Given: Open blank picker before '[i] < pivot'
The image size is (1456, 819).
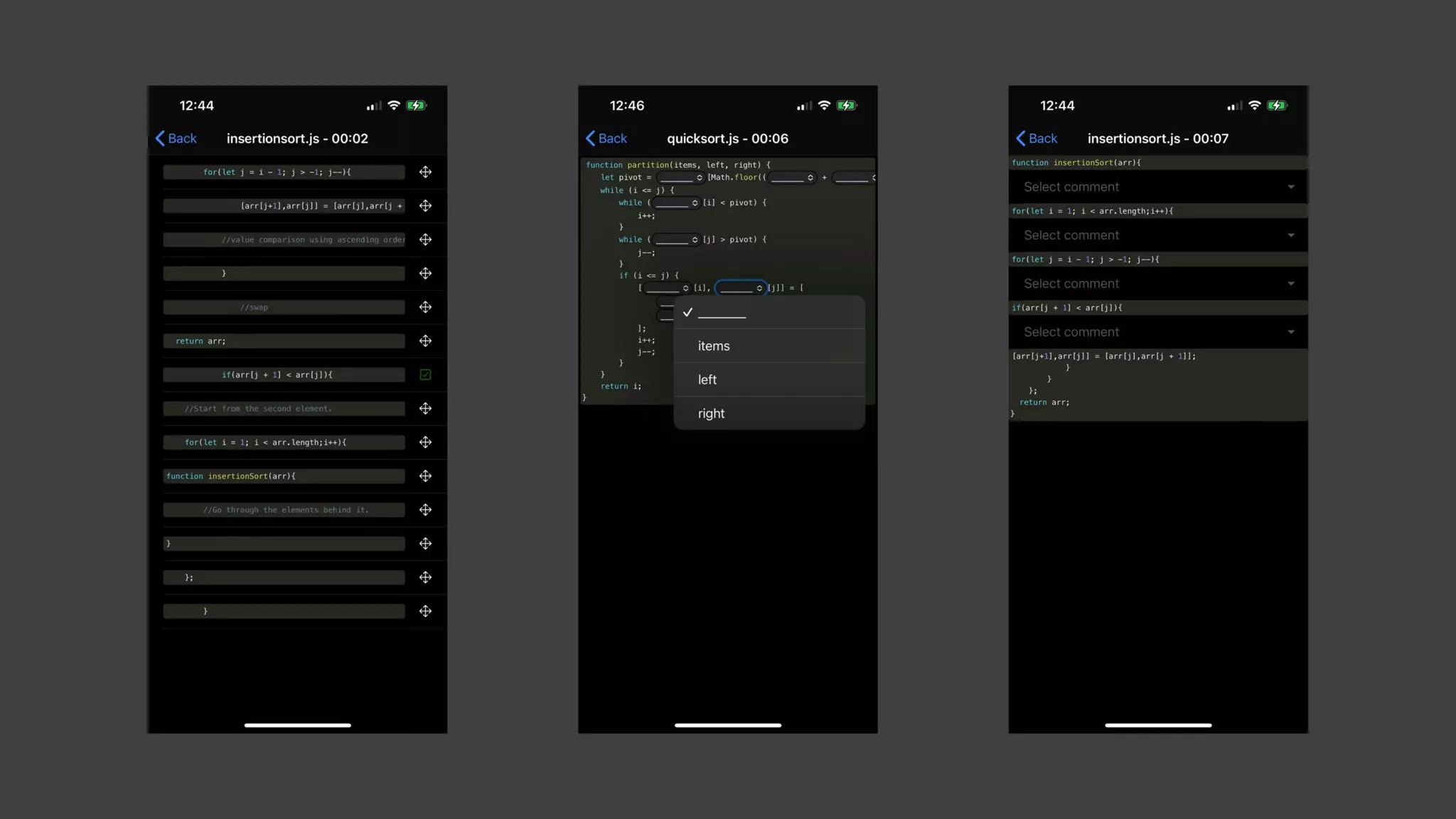Looking at the screenshot, I should tap(675, 203).
